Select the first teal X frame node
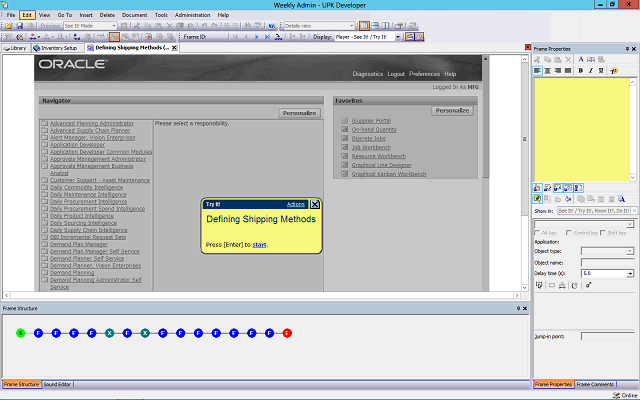The height and width of the screenshot is (400, 640). 109,333
